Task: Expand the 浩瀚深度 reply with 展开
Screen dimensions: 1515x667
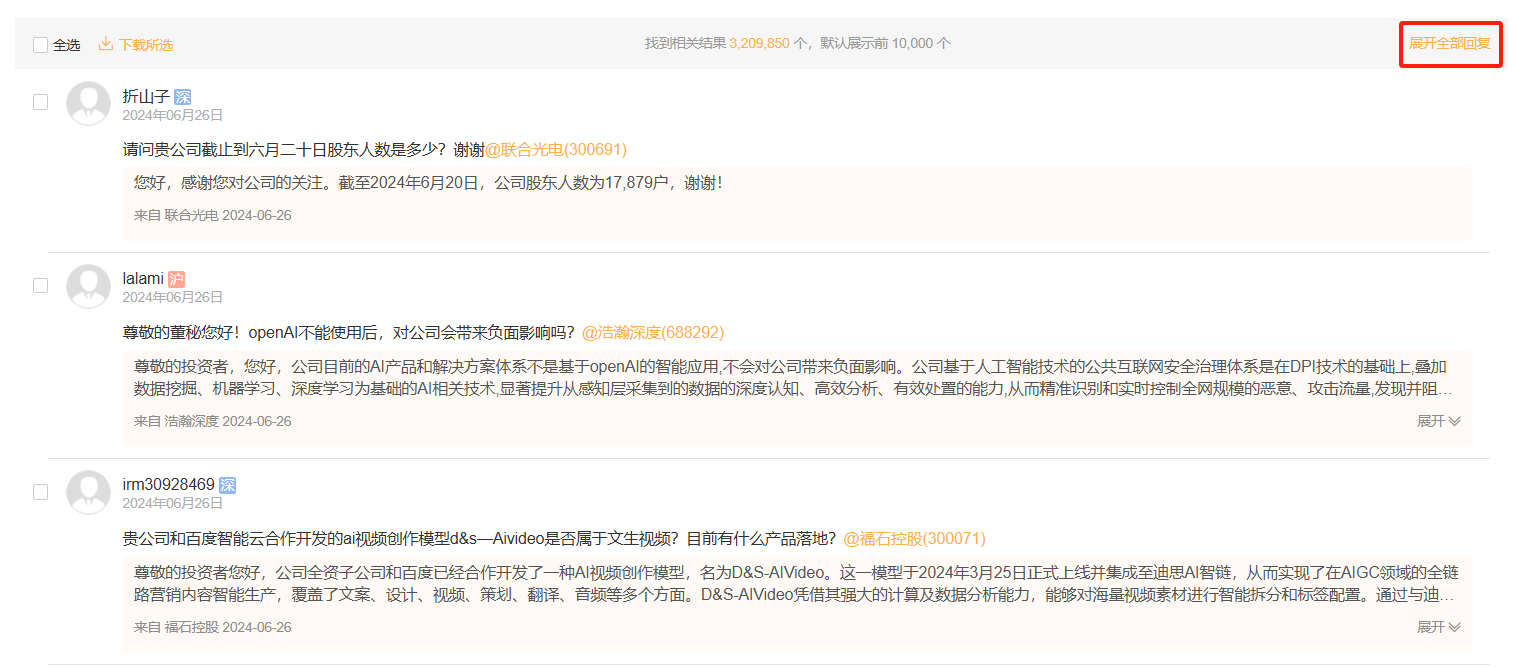Action: 1439,421
